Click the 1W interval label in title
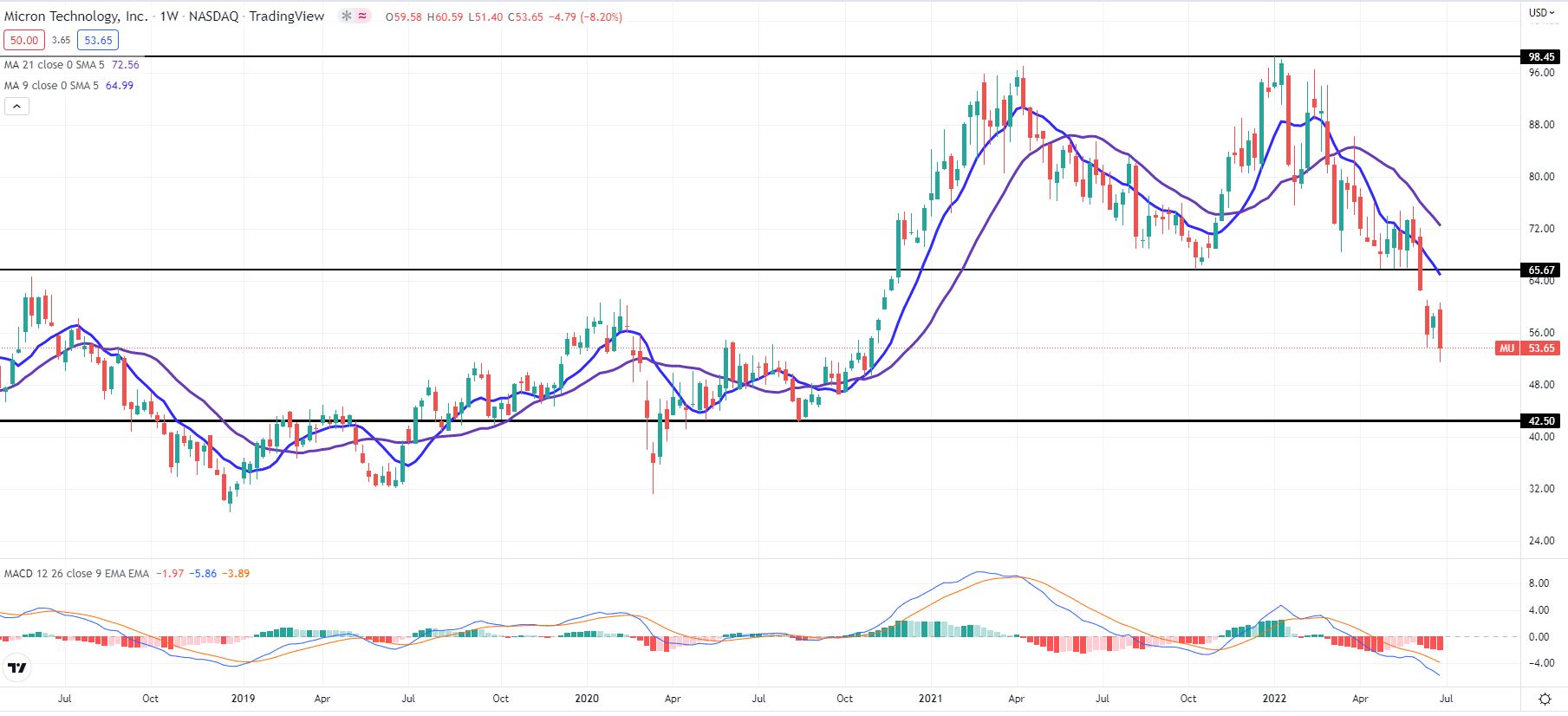1568x716 pixels. click(169, 16)
